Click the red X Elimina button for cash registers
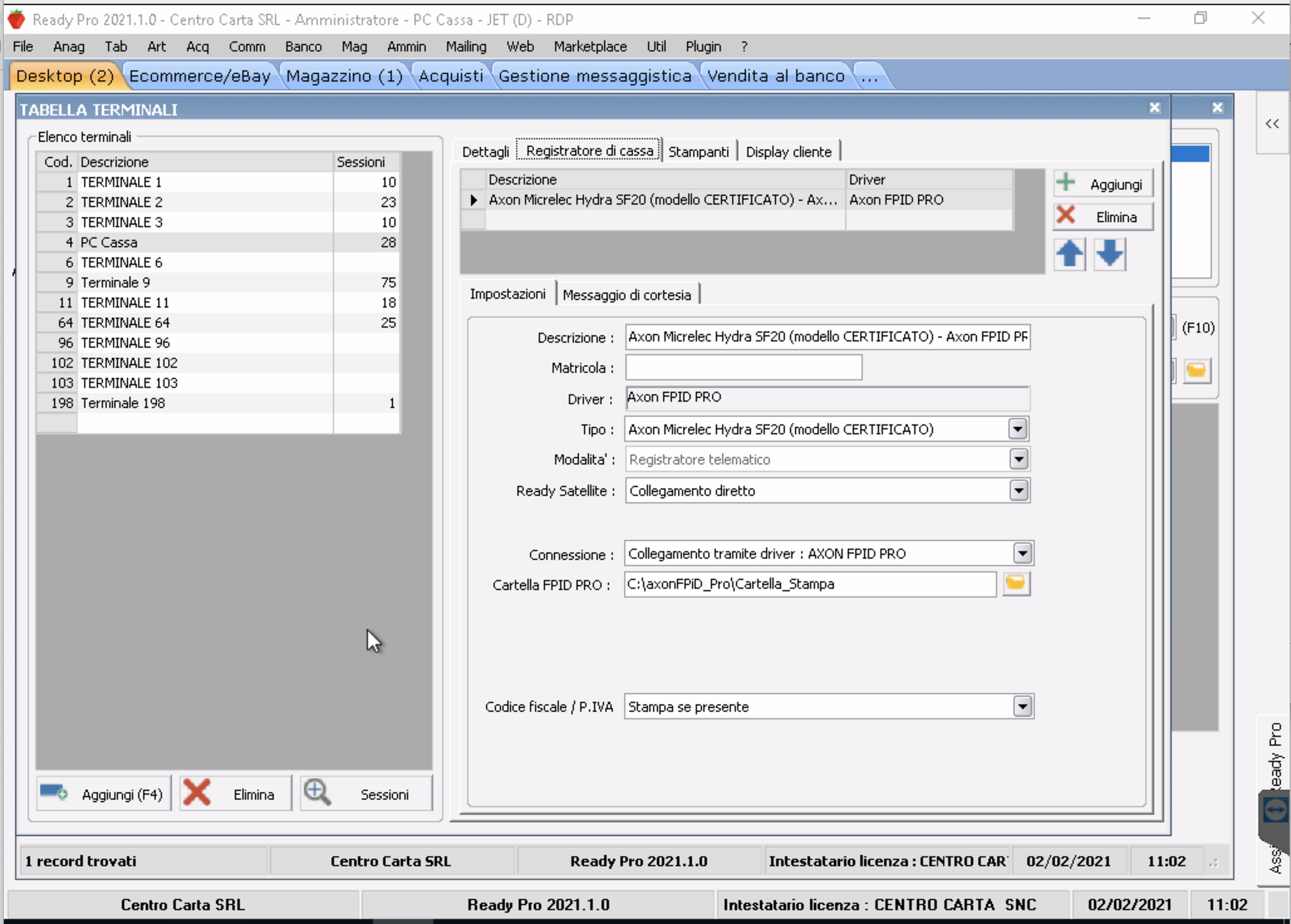This screenshot has width=1291, height=924. (x=1103, y=217)
